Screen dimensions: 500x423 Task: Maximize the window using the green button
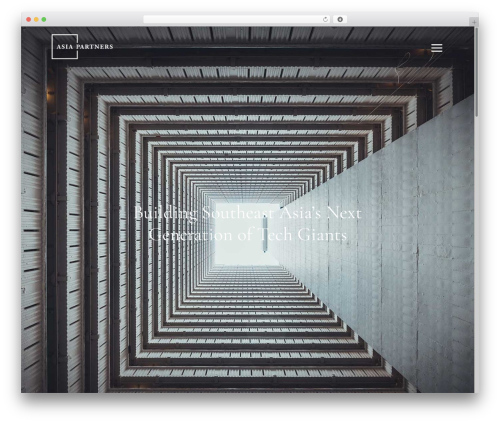pyautogui.click(x=44, y=19)
